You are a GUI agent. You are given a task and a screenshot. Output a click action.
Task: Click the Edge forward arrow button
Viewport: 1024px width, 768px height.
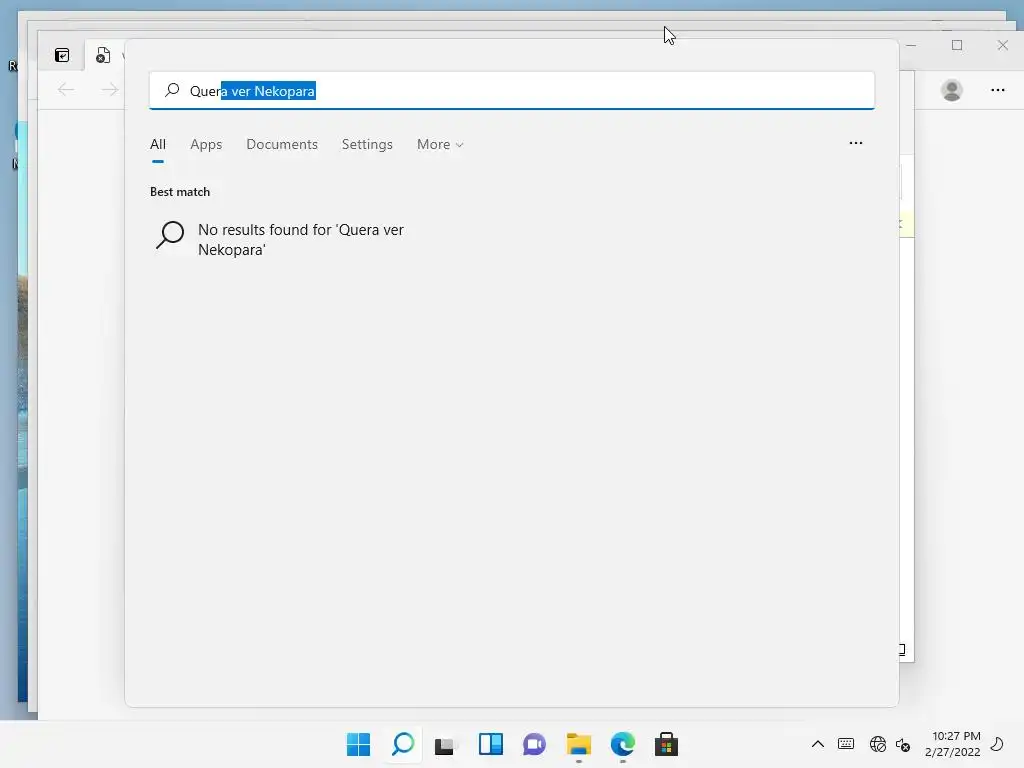click(110, 89)
